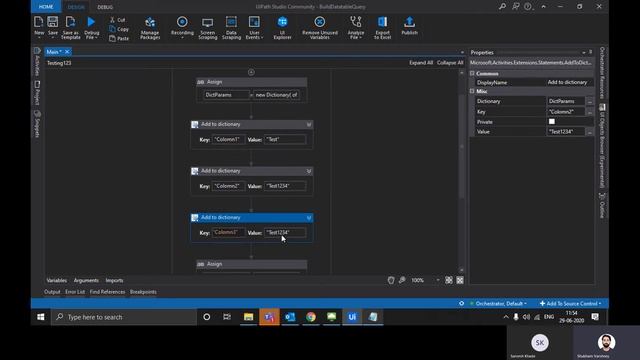Open the User Events dropdown

[x=254, y=28]
